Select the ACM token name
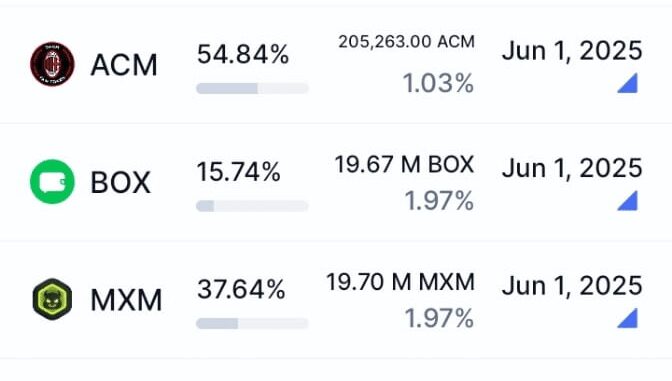This screenshot has width=672, height=381. pos(124,65)
